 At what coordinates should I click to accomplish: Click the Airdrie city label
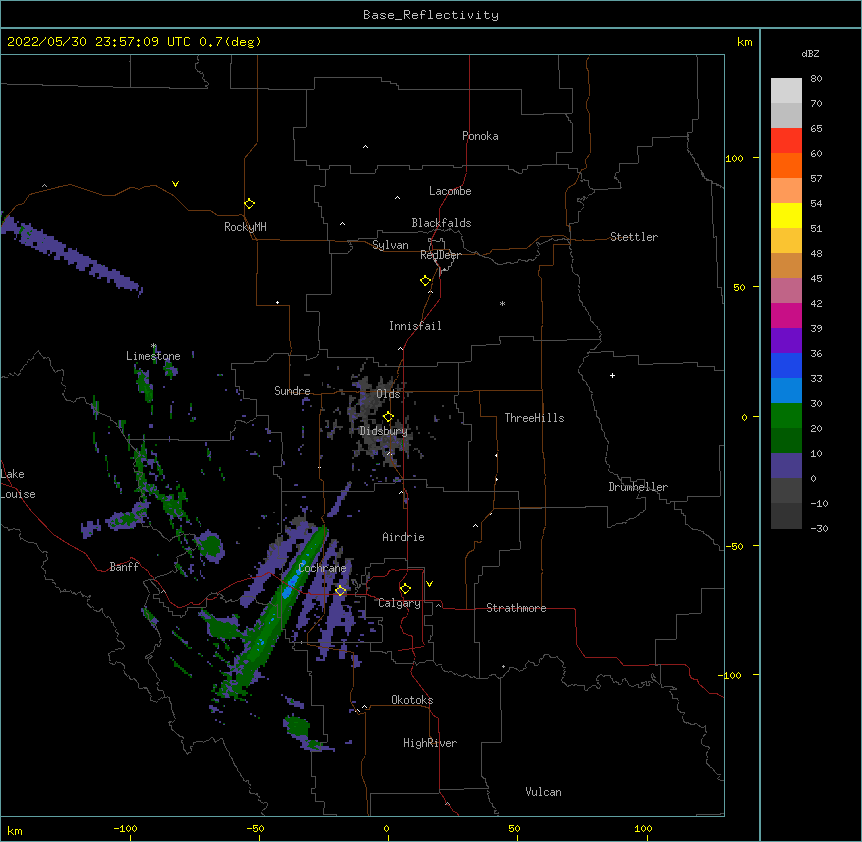[403, 537]
